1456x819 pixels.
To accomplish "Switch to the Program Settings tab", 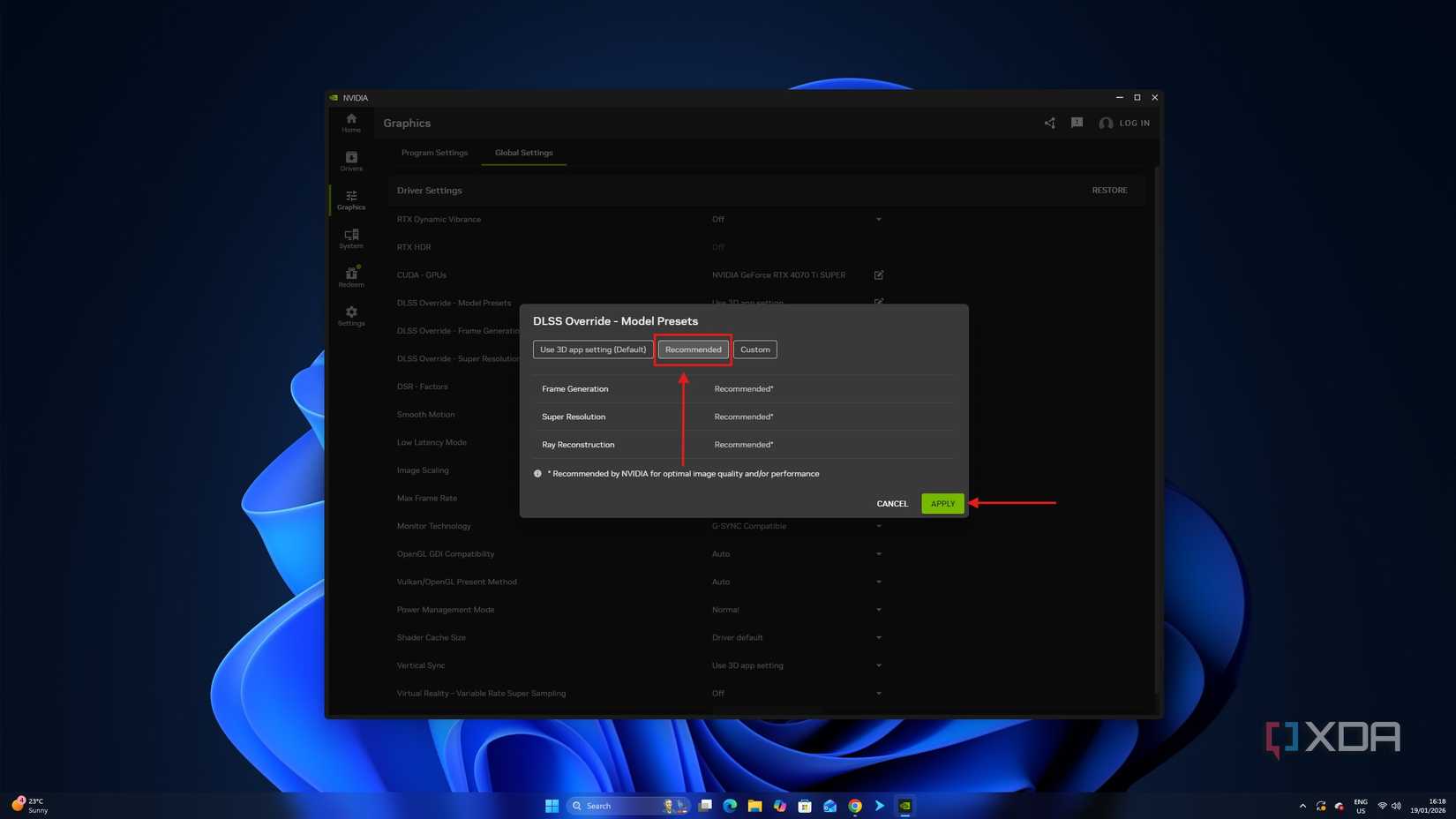I will (x=434, y=152).
